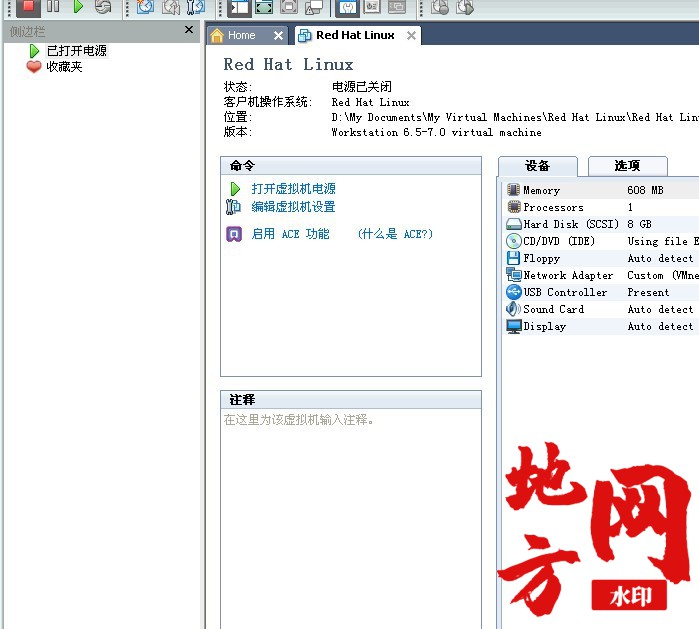Click the Console view toolbar icon

click(397, 6)
